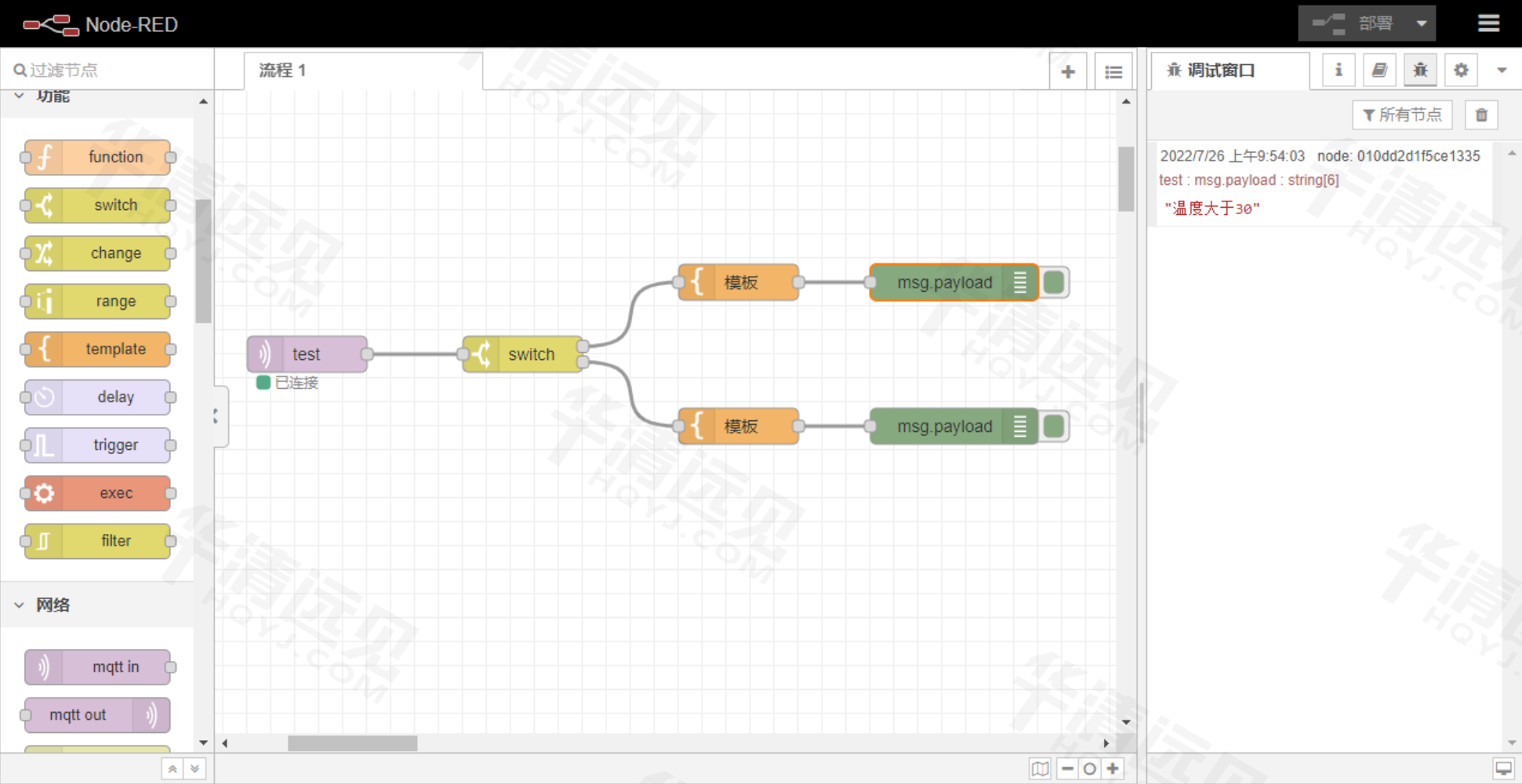Viewport: 1522px width, 784px height.
Task: Click the 所有节点 filter button
Action: (1402, 115)
